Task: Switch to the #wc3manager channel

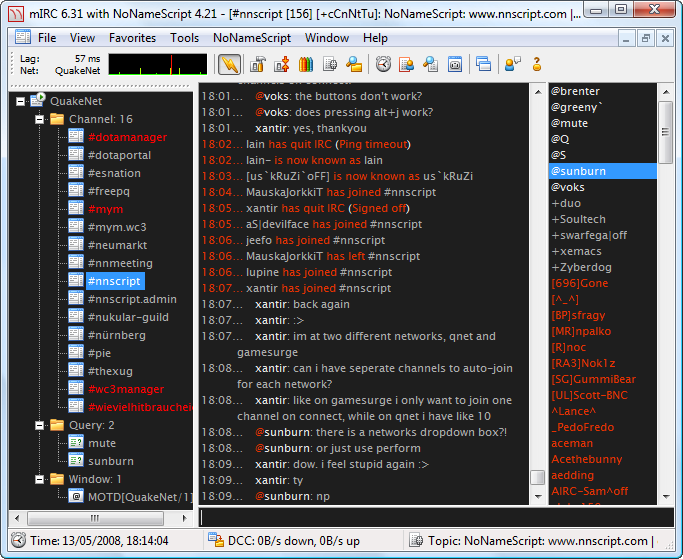Action: [126, 389]
